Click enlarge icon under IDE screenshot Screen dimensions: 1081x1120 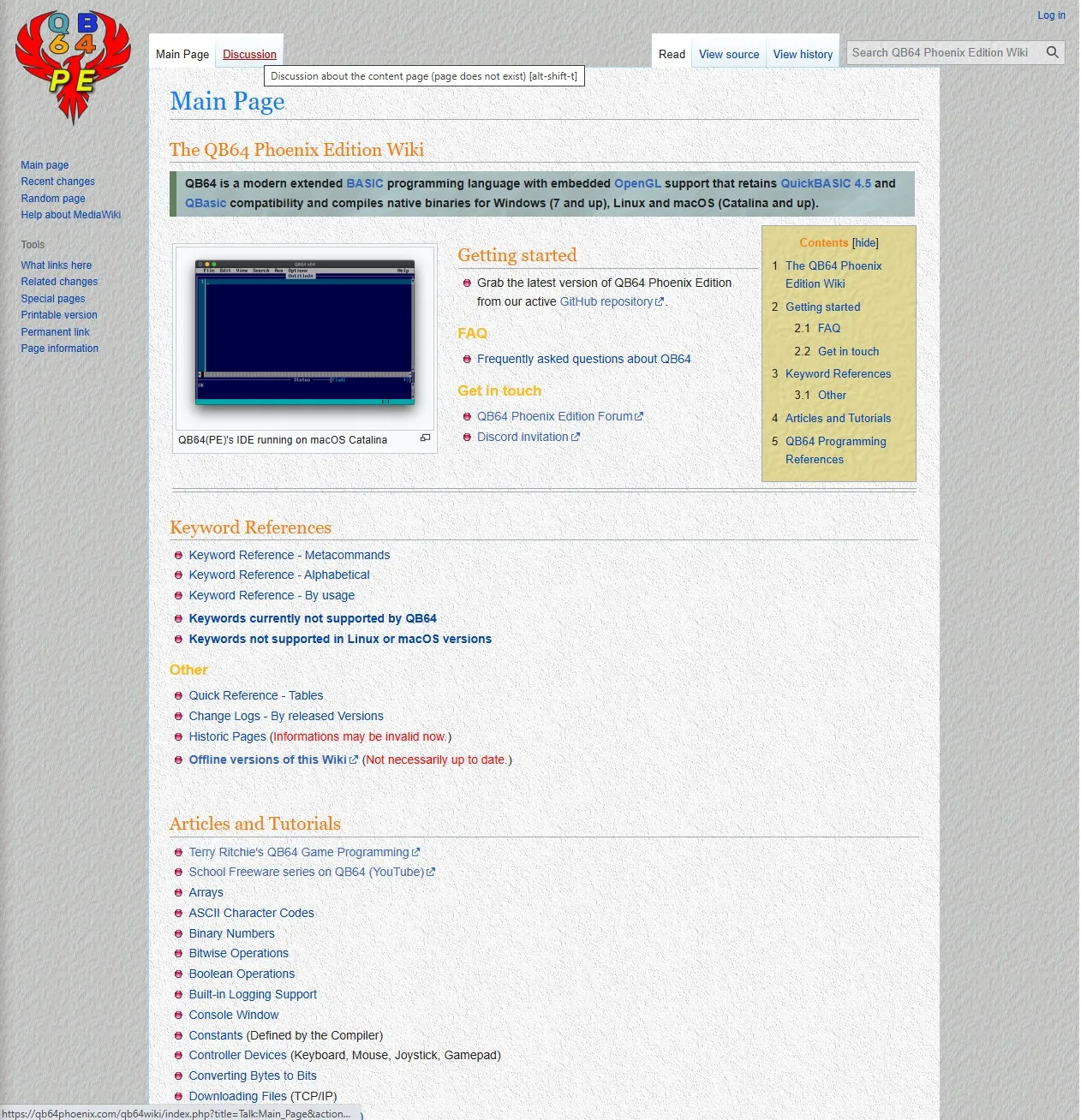(x=425, y=438)
